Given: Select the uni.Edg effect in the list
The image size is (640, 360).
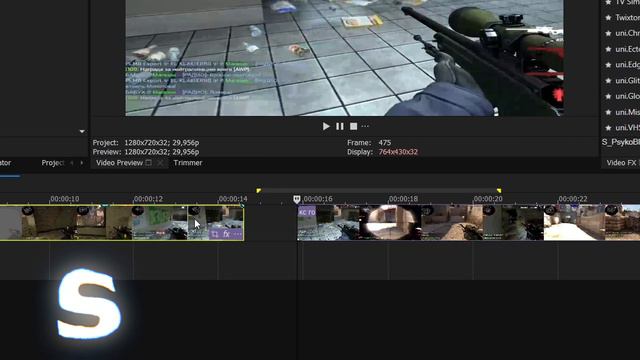Looking at the screenshot, I should click(627, 64).
